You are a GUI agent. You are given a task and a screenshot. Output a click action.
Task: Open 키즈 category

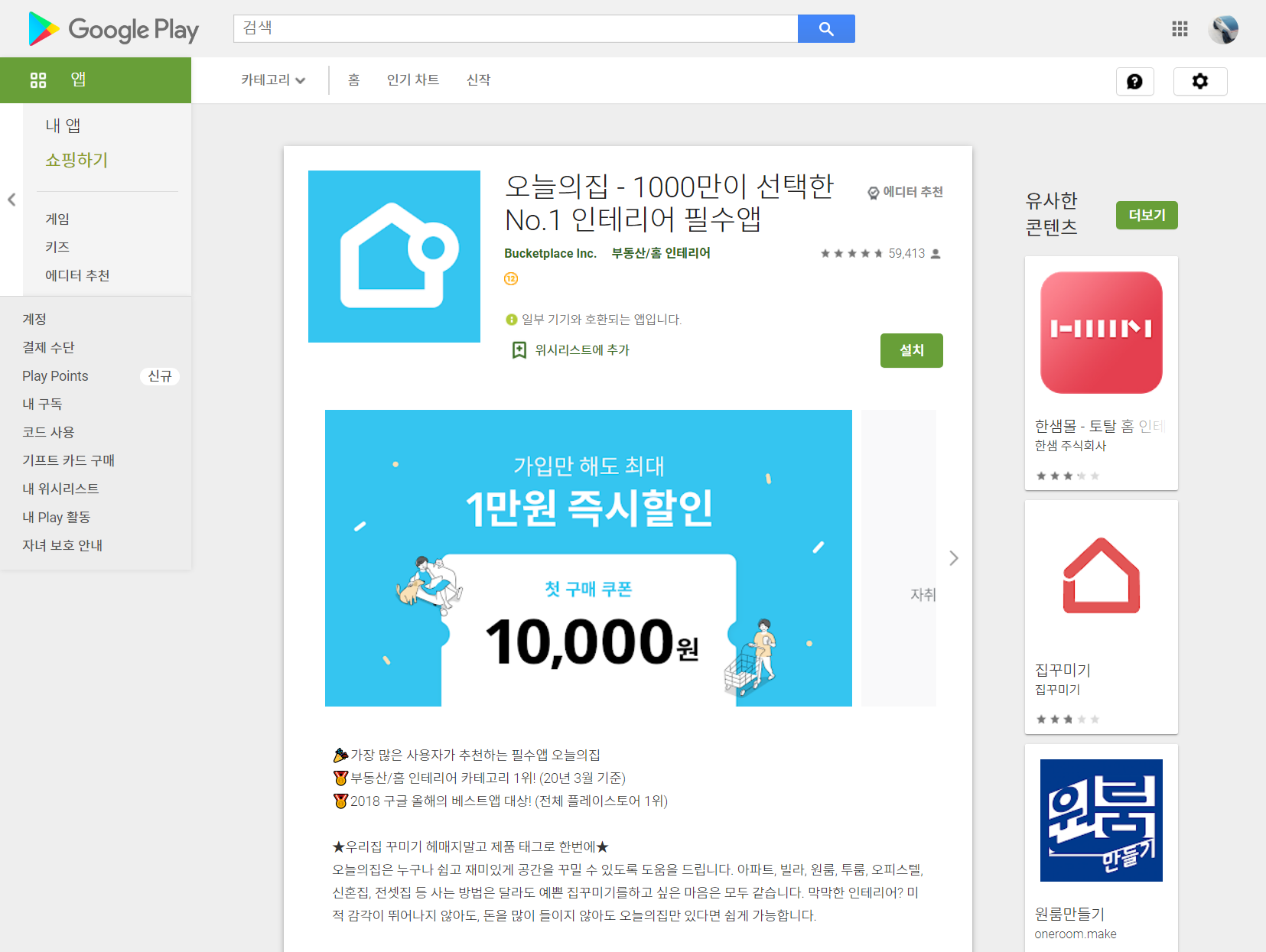(x=57, y=247)
